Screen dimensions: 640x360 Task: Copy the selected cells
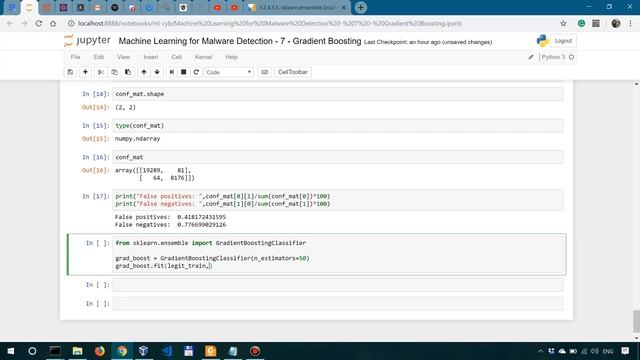114,72
